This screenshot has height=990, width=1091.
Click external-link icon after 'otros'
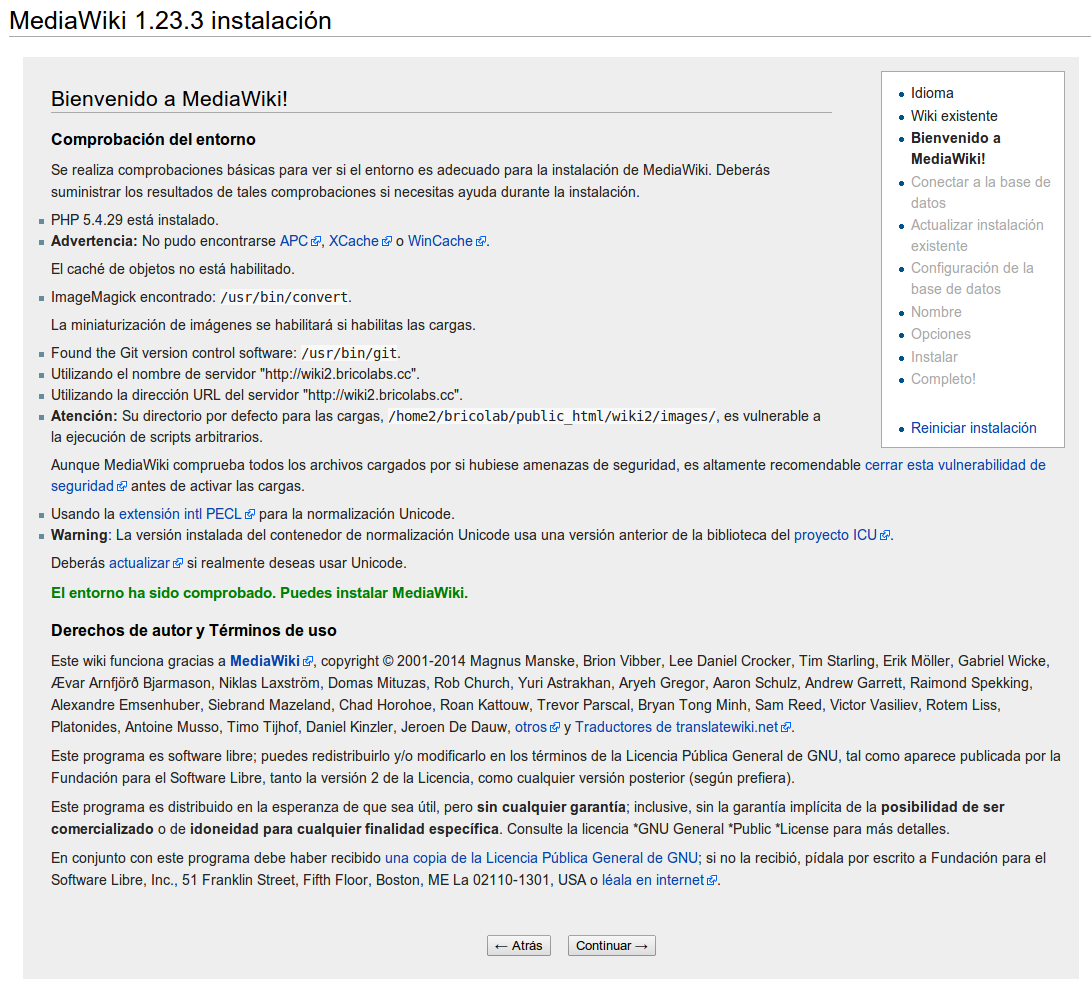[x=555, y=728]
